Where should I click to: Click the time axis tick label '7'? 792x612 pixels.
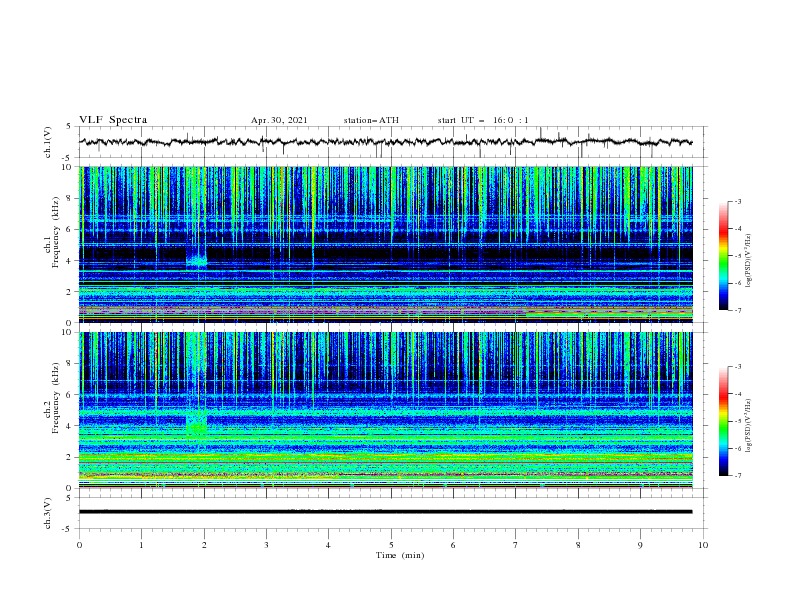click(x=516, y=545)
